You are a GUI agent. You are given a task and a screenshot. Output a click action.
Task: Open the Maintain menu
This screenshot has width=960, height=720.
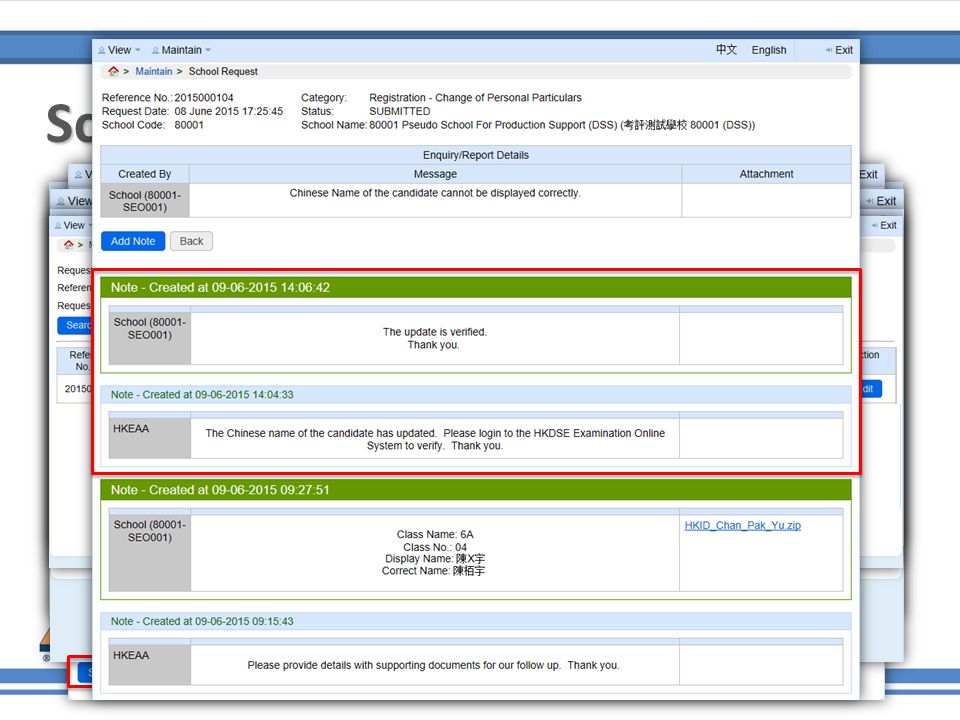click(x=181, y=50)
